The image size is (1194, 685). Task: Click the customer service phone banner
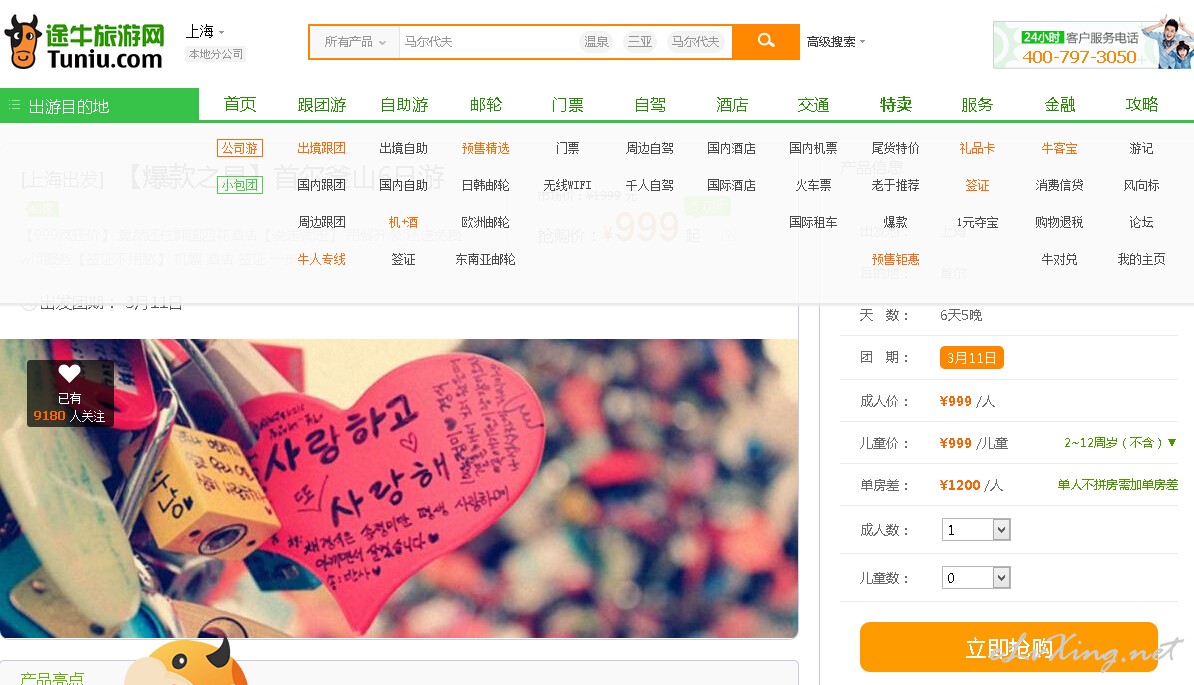coord(1092,44)
